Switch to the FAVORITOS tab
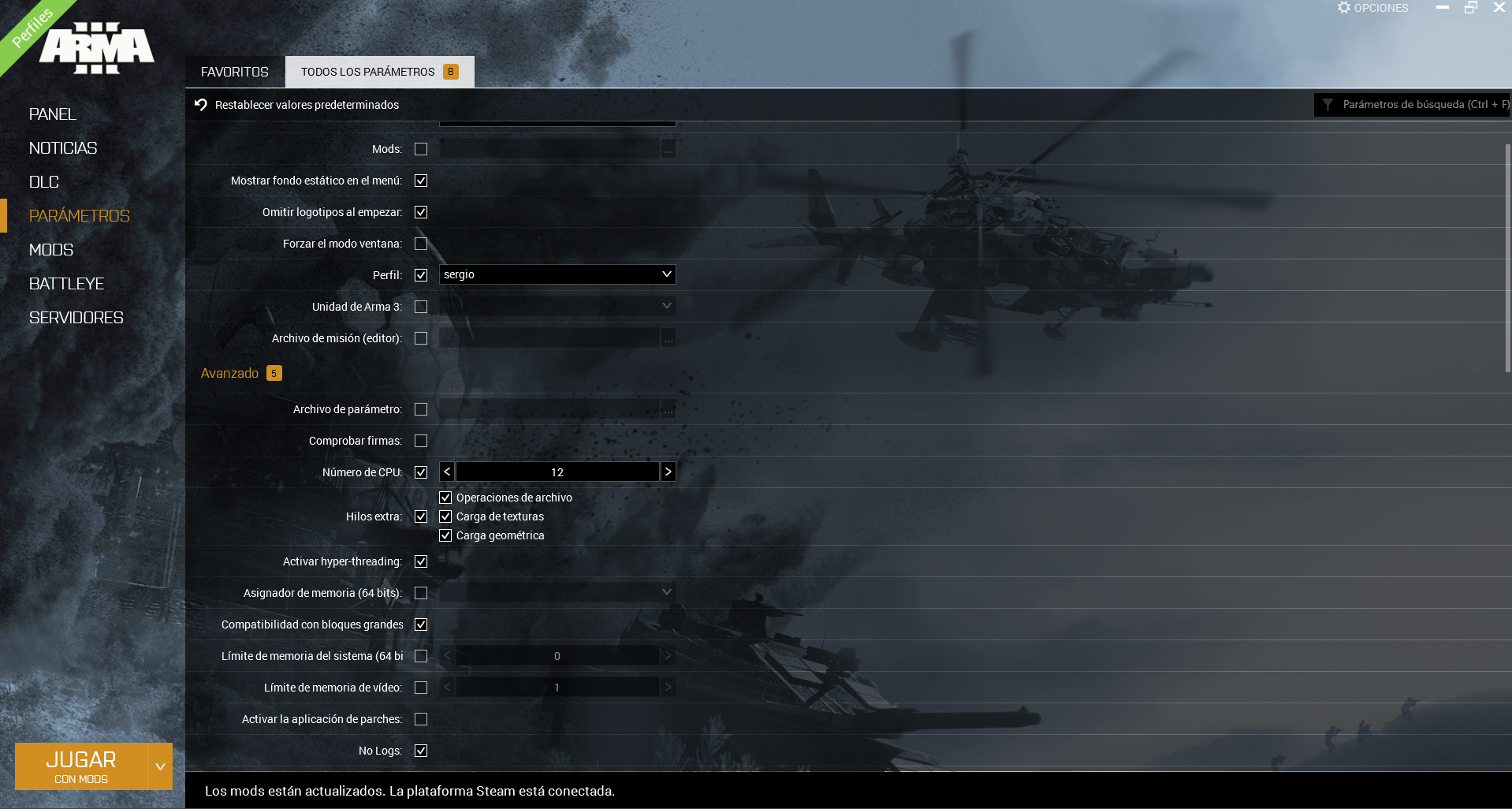Image resolution: width=1512 pixels, height=809 pixels. [234, 71]
